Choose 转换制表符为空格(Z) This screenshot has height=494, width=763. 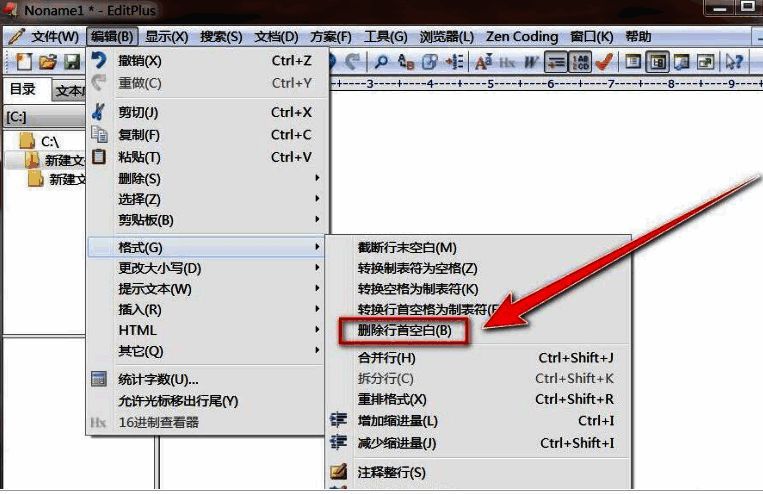point(478,268)
